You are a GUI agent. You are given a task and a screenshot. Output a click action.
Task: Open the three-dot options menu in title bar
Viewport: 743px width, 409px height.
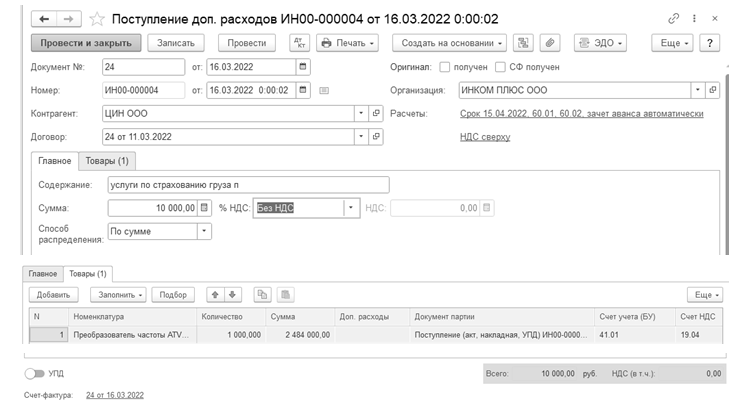(x=694, y=18)
